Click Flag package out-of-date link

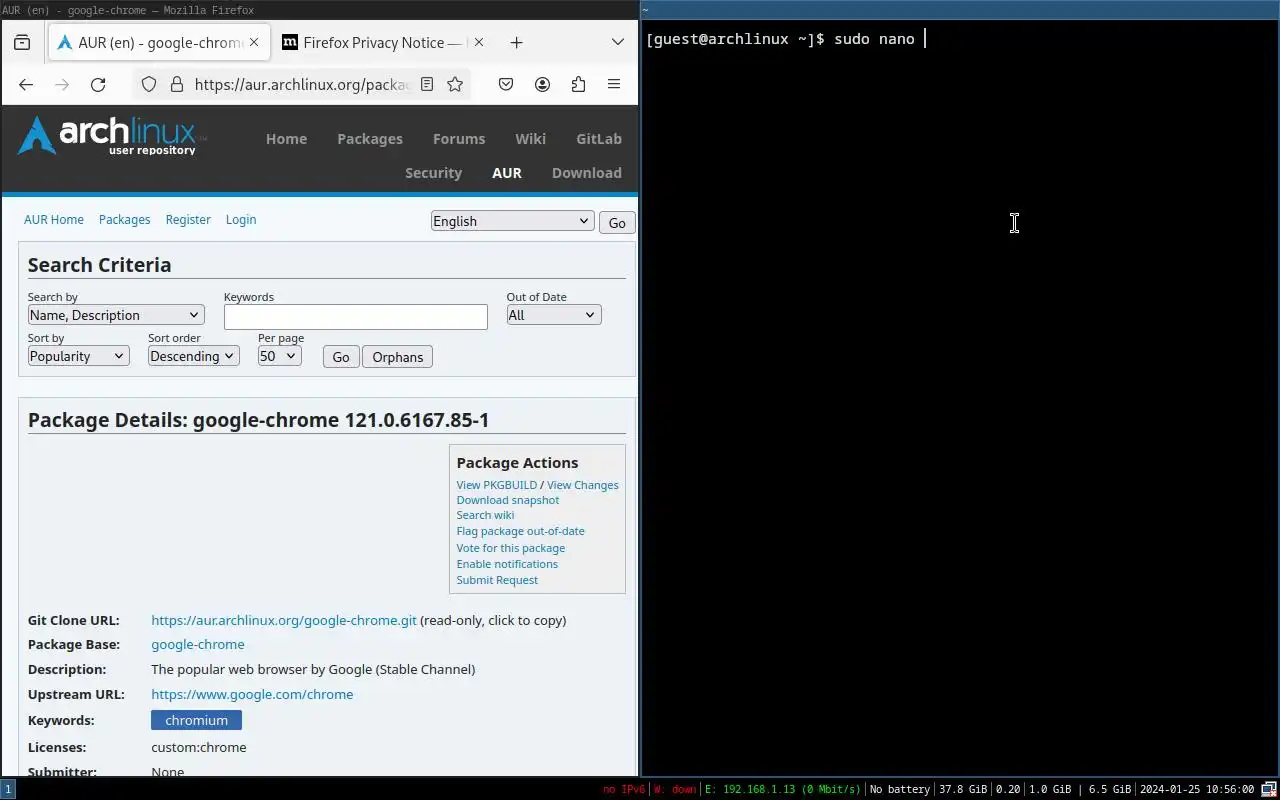click(521, 531)
